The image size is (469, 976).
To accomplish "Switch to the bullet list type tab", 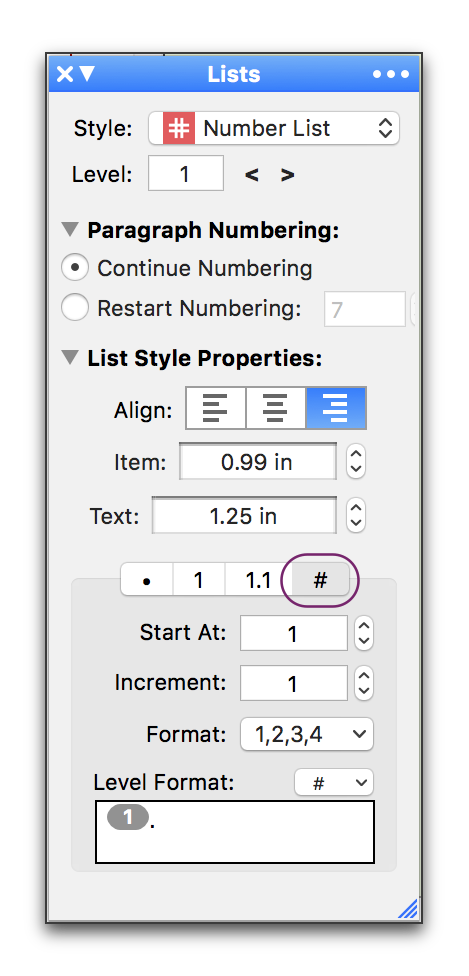I will pos(146,580).
